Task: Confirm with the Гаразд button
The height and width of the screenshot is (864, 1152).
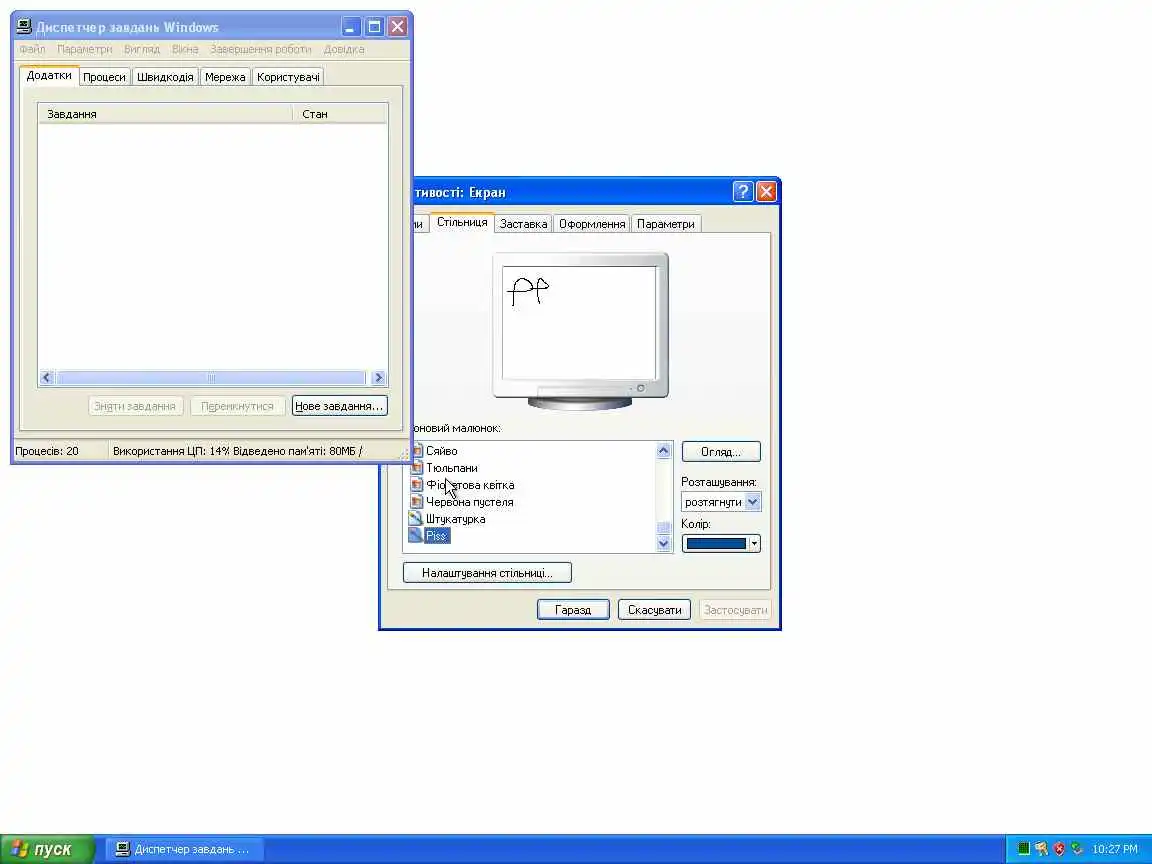Action: 573,610
